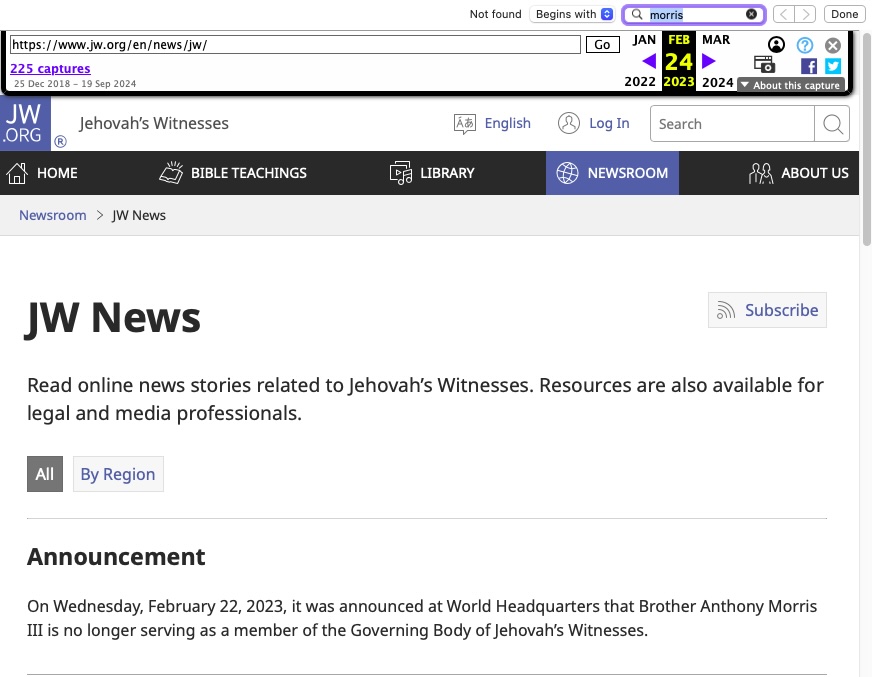Select year 2024 in Wayback timeline

(717, 82)
